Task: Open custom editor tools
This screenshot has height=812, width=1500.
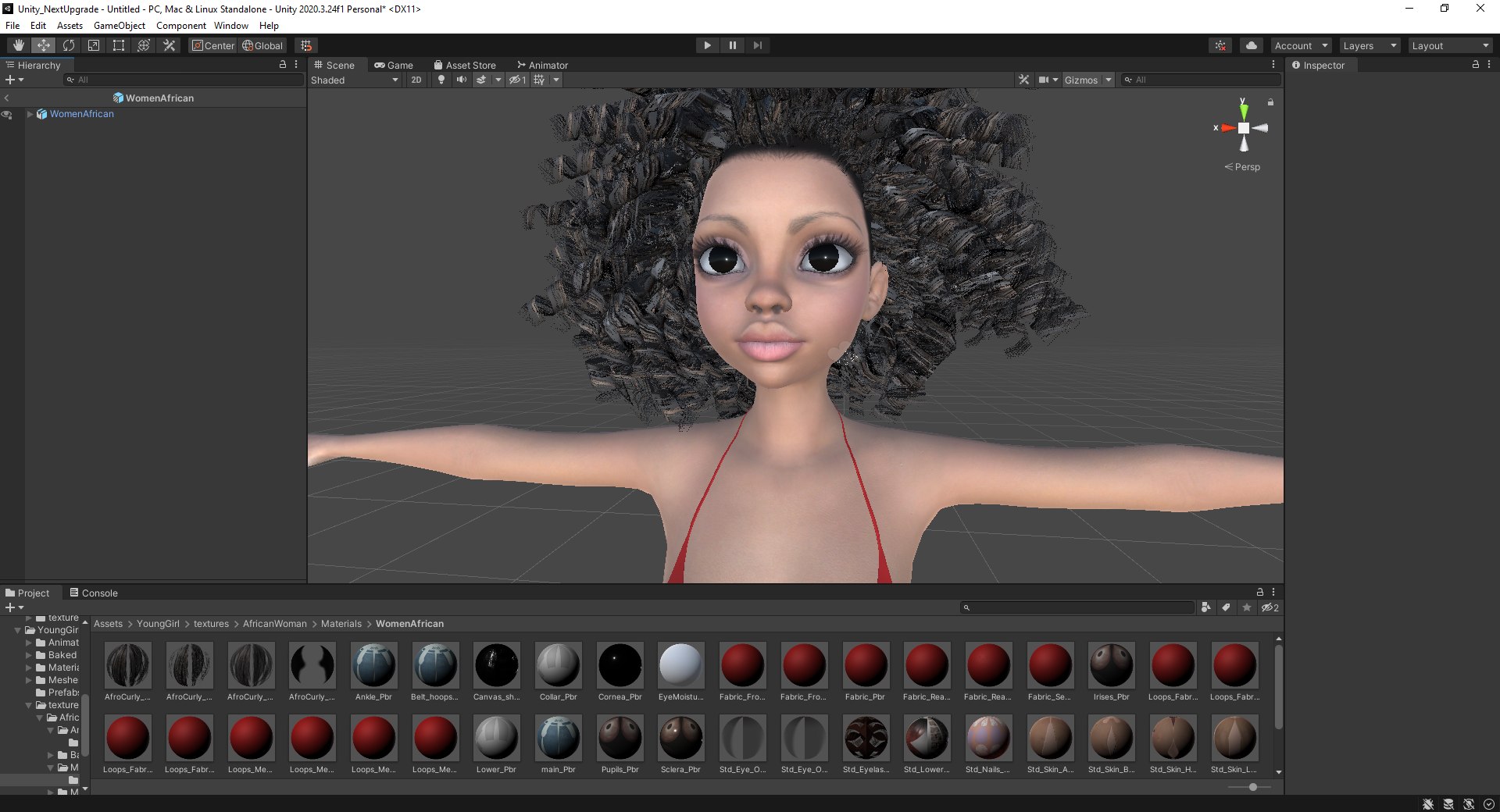Action: [x=169, y=45]
